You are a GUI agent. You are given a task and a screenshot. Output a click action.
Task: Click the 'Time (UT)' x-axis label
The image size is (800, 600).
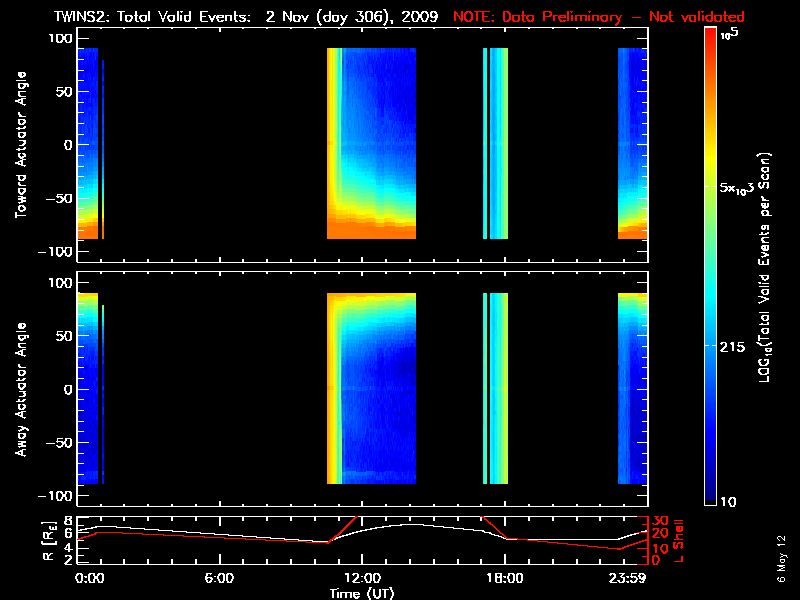pos(363,593)
